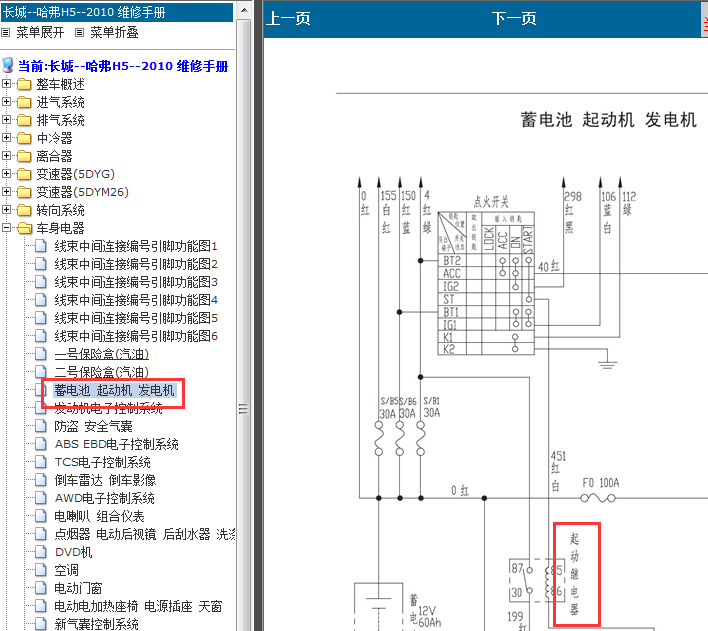Click the 转向系统 folder icon
The image size is (708, 631).
pyautogui.click(x=24, y=210)
